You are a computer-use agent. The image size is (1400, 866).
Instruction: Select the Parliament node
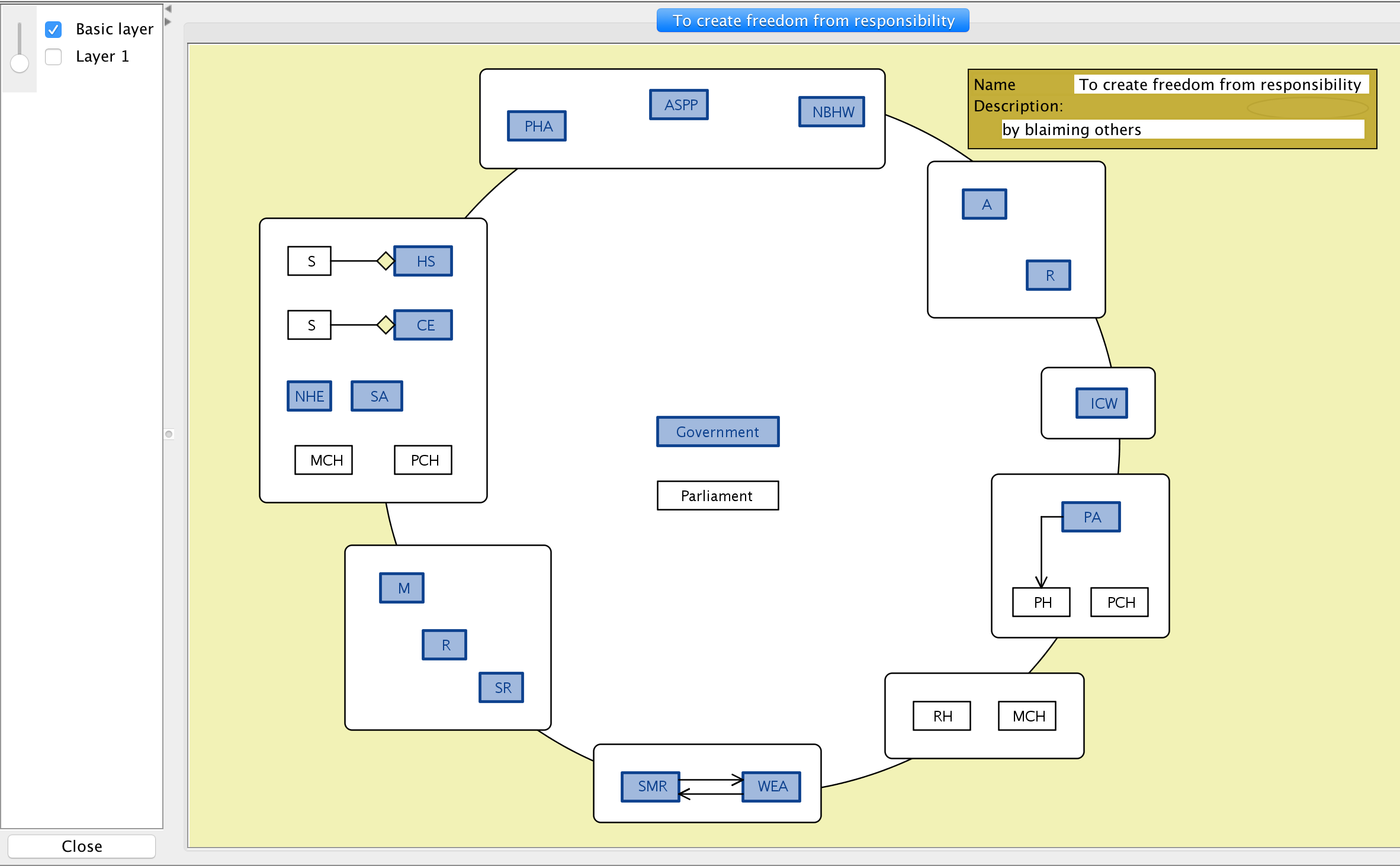click(718, 496)
